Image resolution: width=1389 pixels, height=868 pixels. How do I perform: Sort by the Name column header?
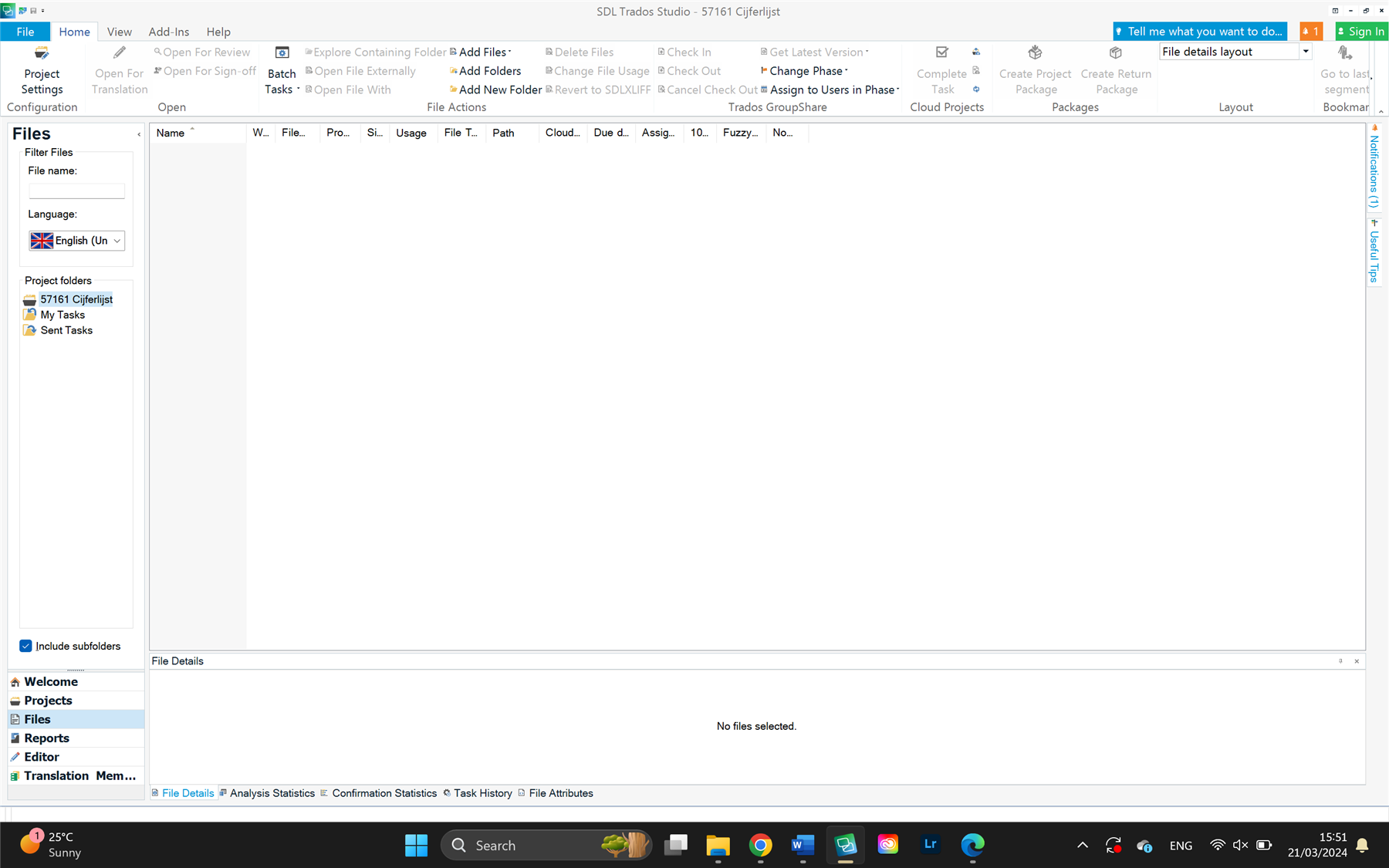coord(198,133)
